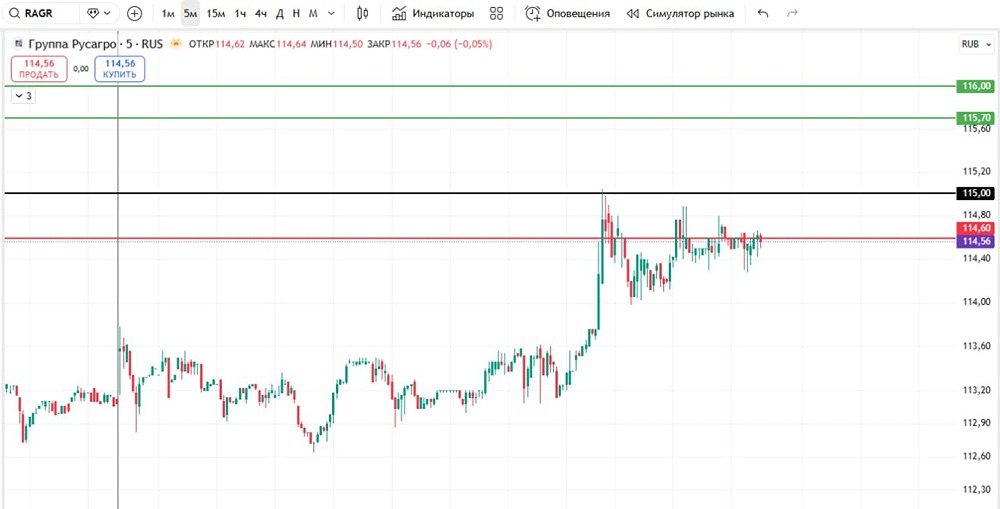This screenshot has height=509, width=1000.
Task: Click the 112,30 price scale label
Action: tap(978, 489)
